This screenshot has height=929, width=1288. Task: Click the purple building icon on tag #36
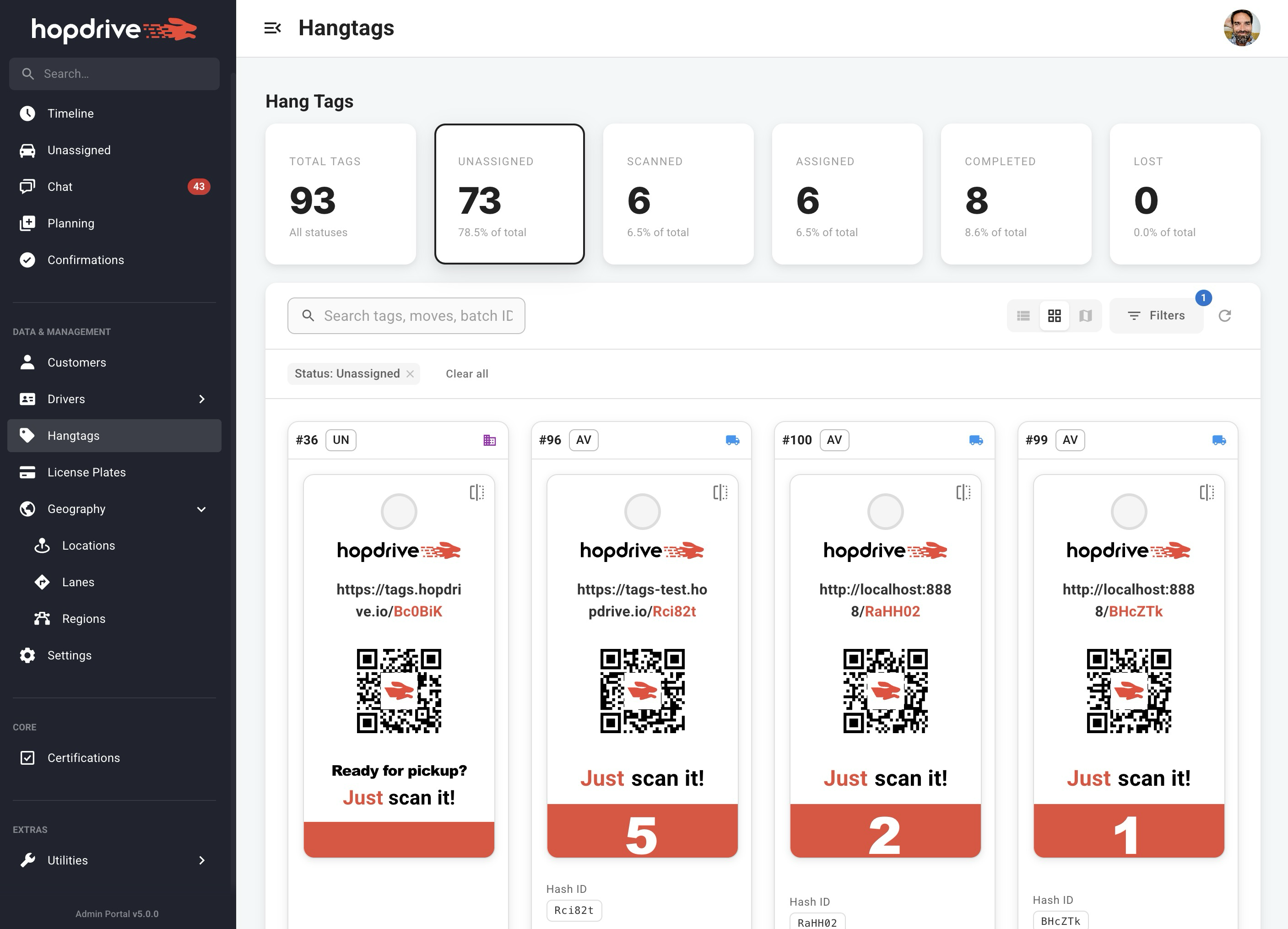(490, 439)
